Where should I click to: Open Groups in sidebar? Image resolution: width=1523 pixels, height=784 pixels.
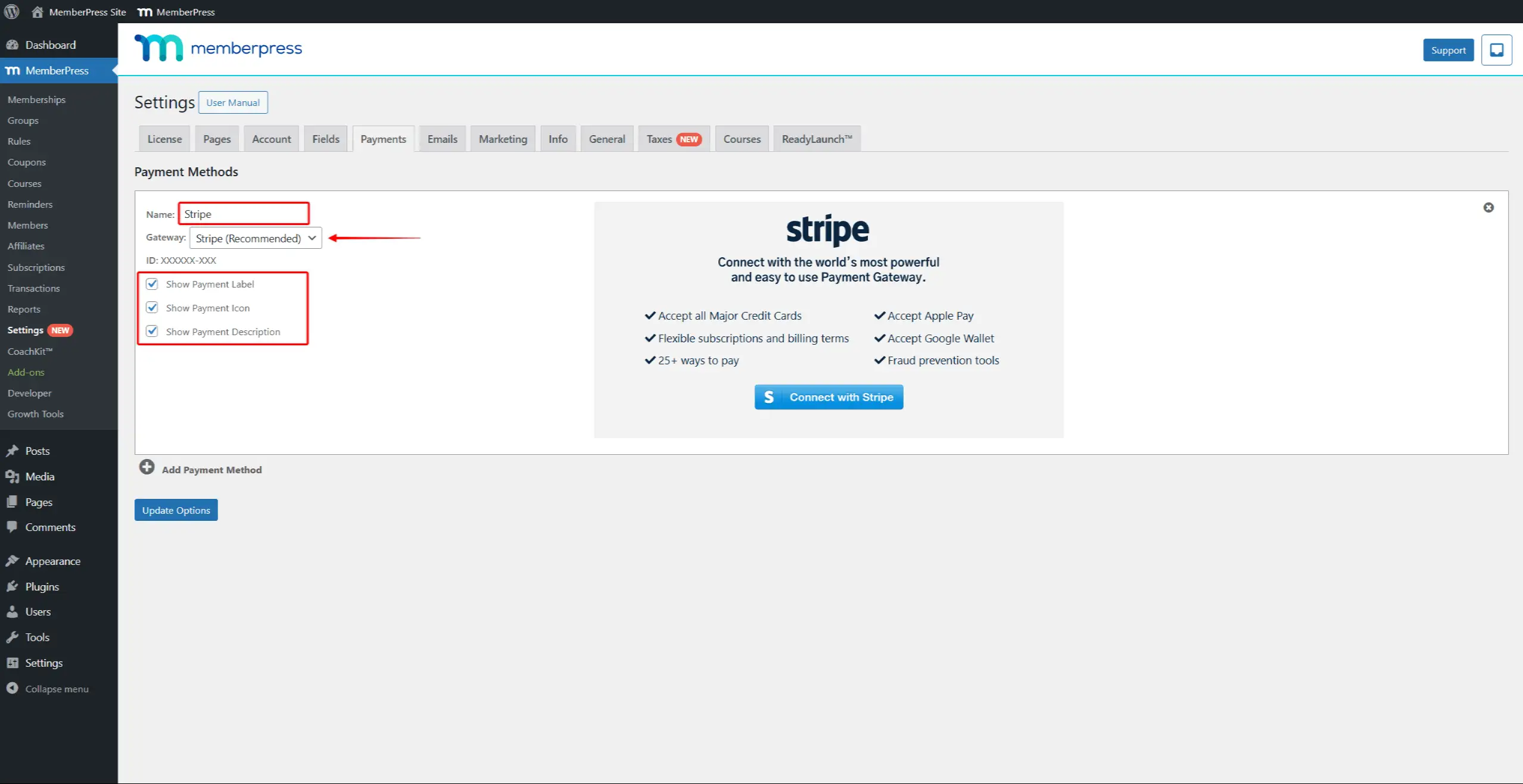[23, 120]
